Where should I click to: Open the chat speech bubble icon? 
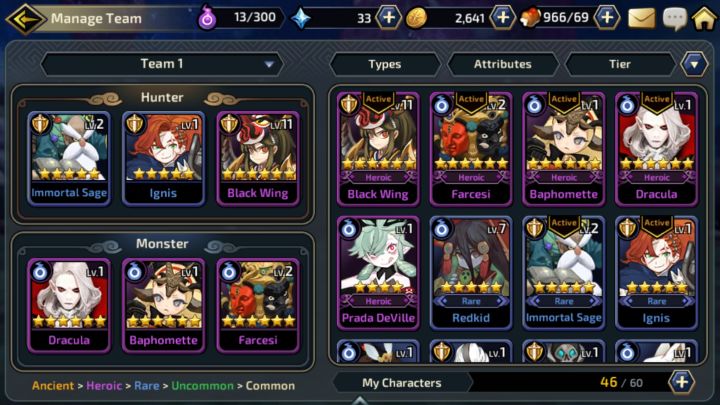[675, 18]
